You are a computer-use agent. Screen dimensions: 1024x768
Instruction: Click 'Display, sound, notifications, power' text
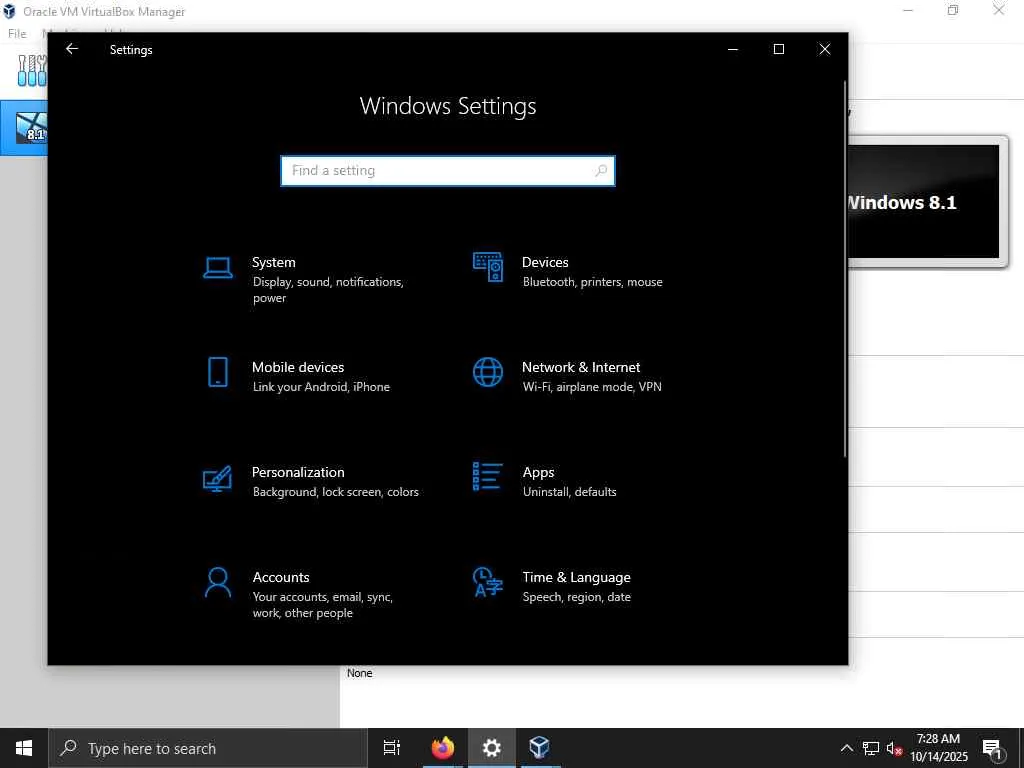pyautogui.click(x=328, y=289)
